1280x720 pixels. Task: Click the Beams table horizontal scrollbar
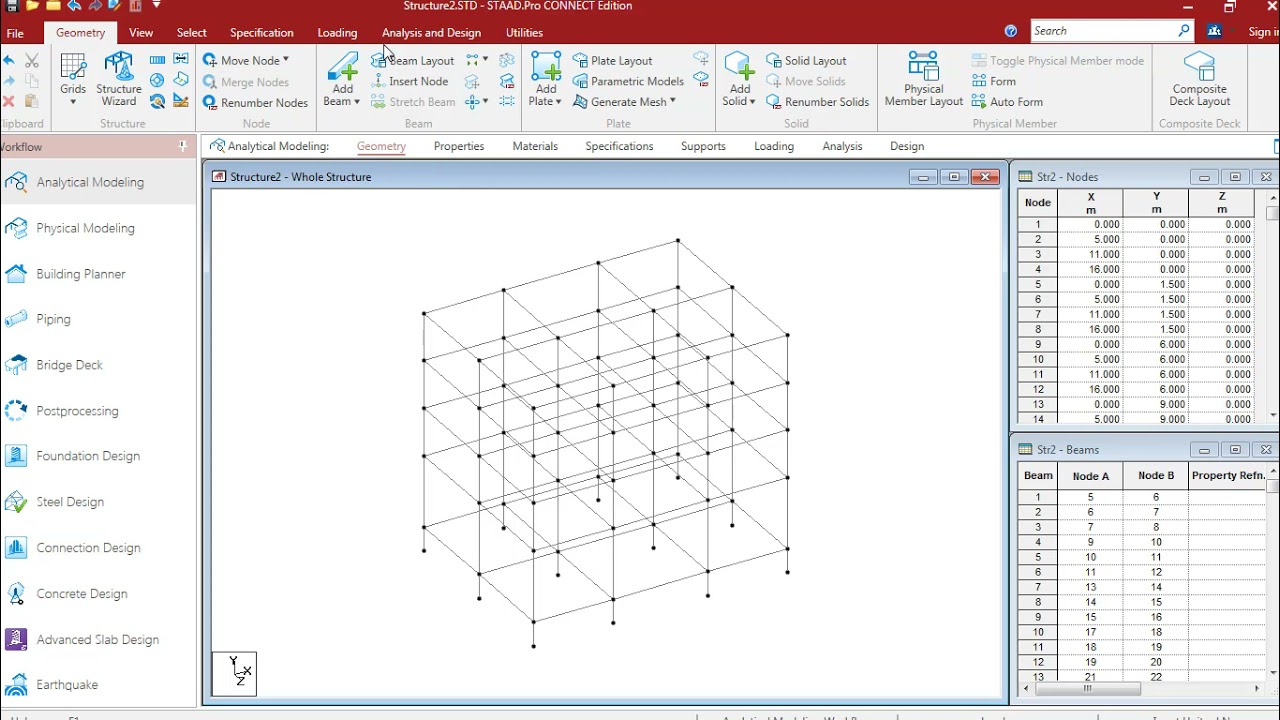coord(1088,688)
